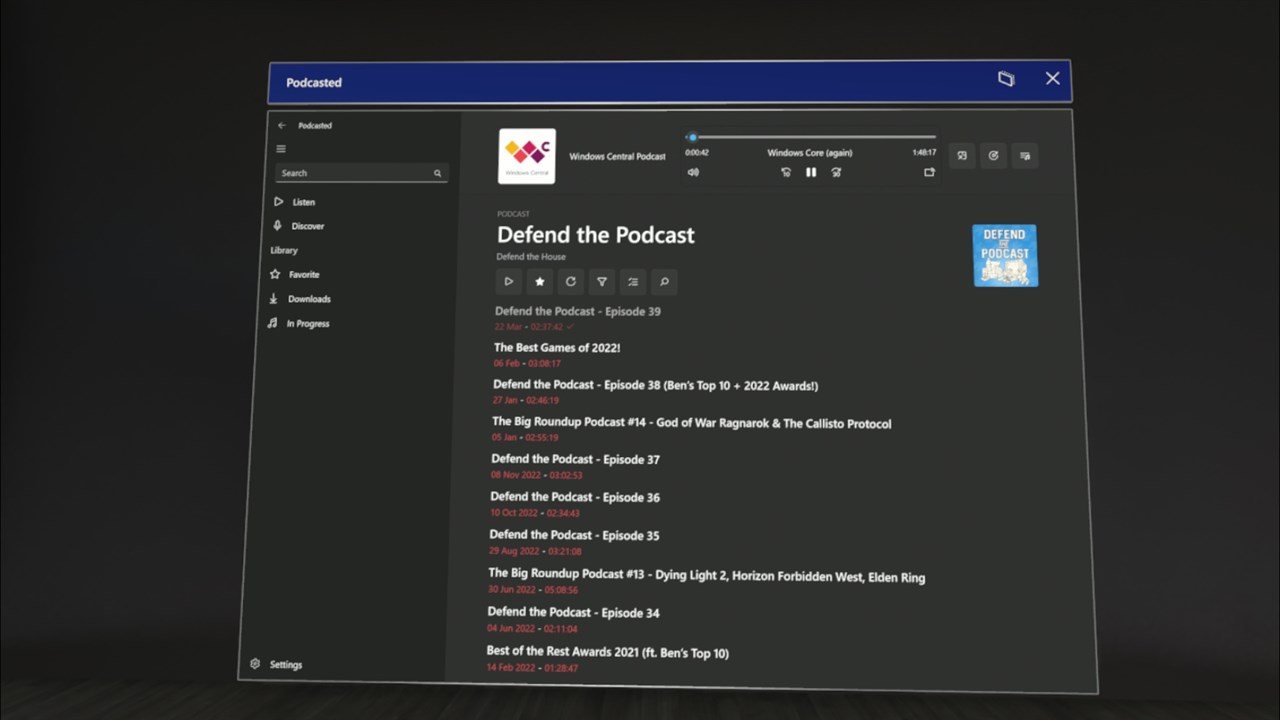The height and width of the screenshot is (720, 1280).
Task: Click the multi-select list icon in podcast toolbar
Action: tap(633, 282)
